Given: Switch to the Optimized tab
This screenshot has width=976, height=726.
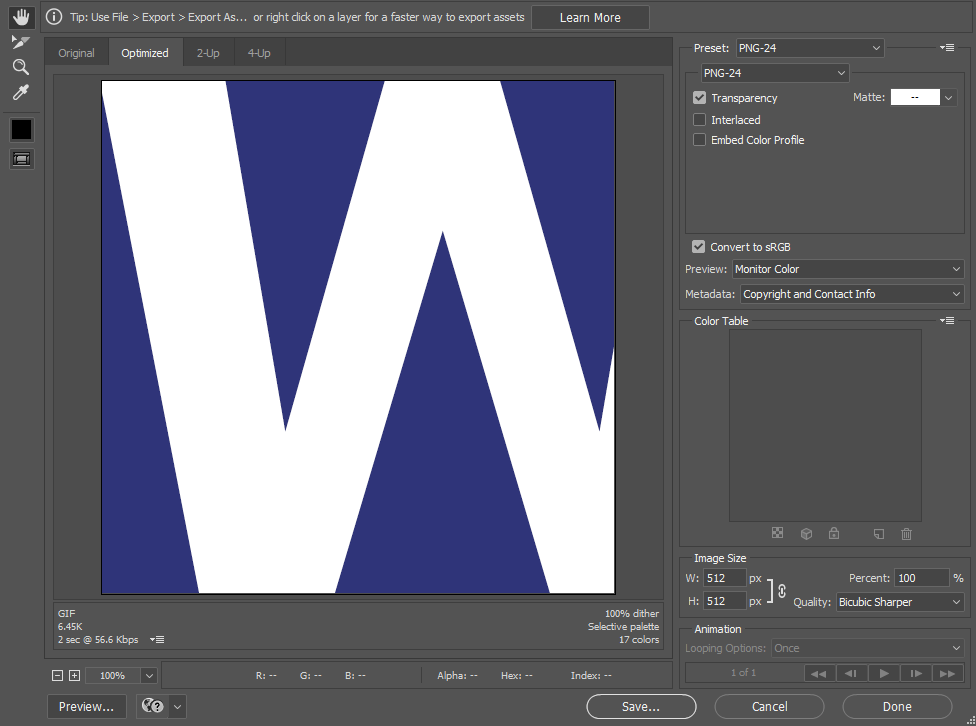Looking at the screenshot, I should [x=145, y=53].
